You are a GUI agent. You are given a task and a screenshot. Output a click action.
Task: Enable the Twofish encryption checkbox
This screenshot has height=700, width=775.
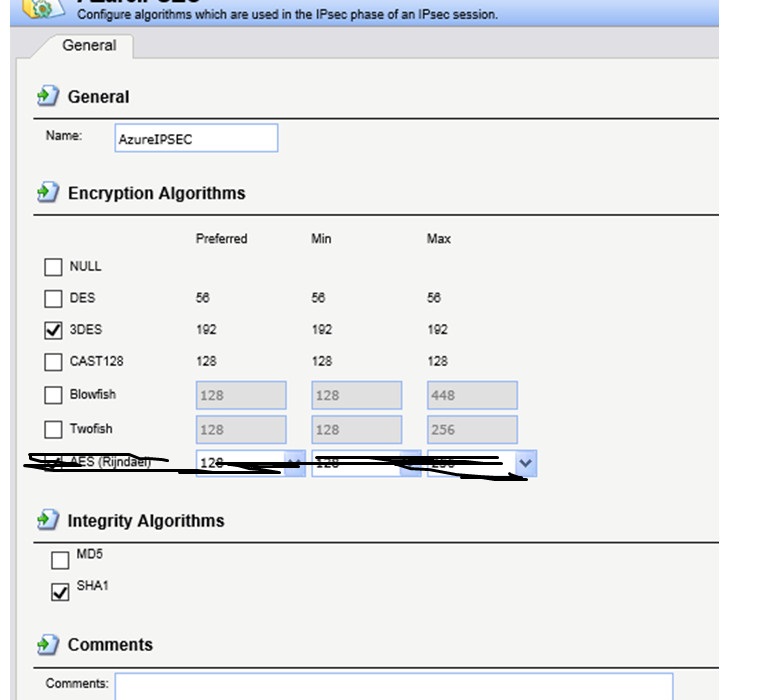point(53,430)
